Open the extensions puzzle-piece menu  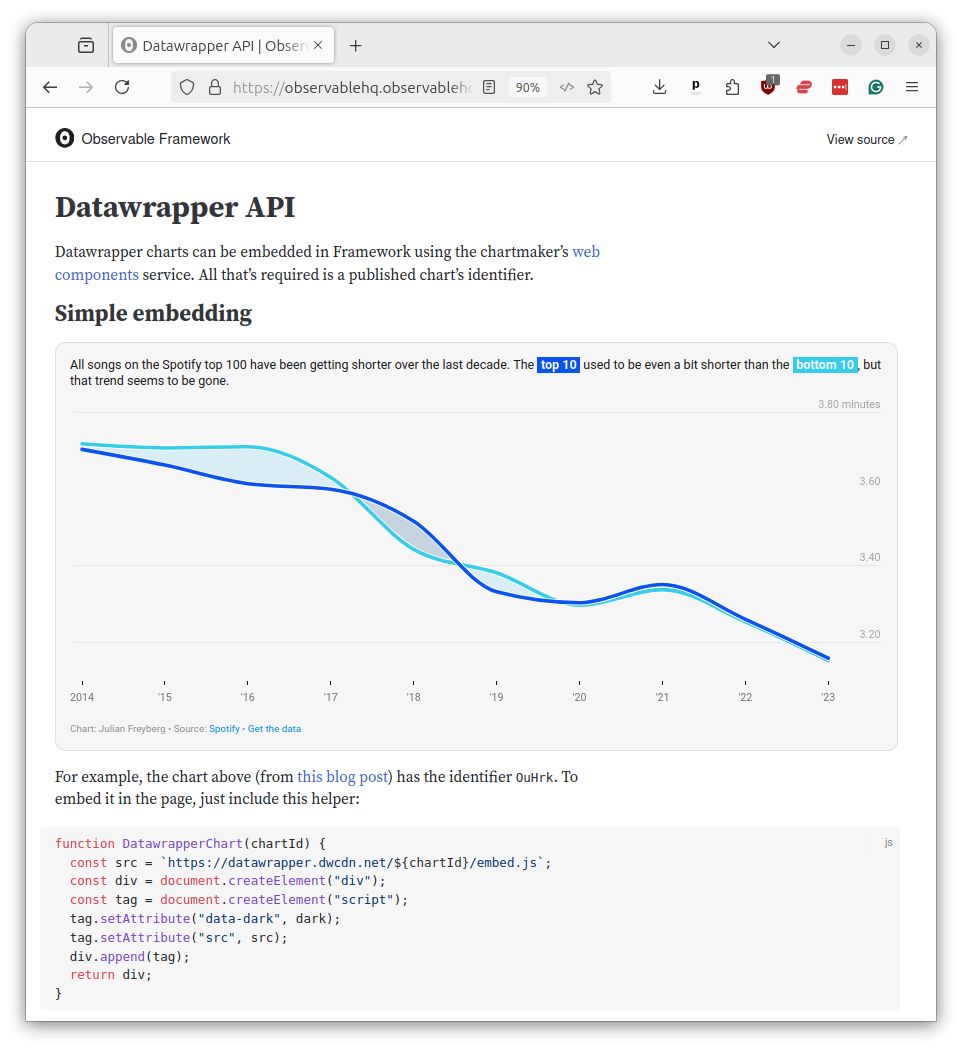[x=732, y=87]
